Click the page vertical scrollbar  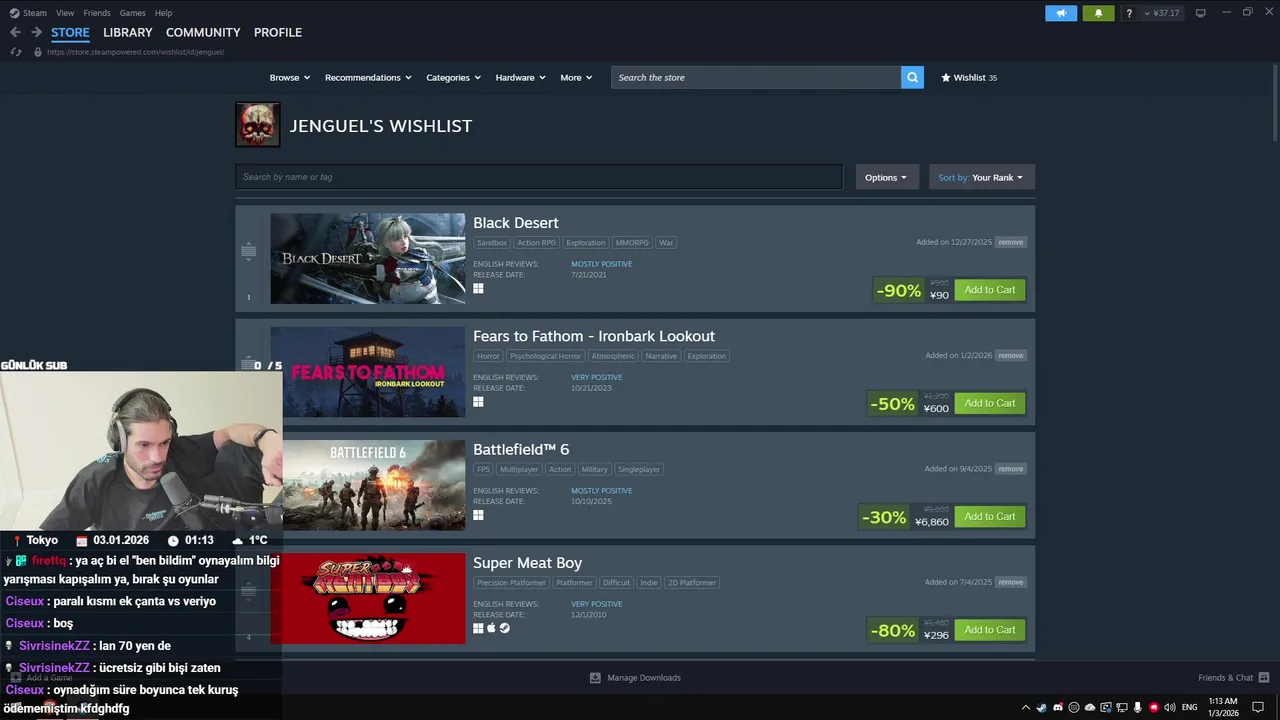tap(1274, 105)
